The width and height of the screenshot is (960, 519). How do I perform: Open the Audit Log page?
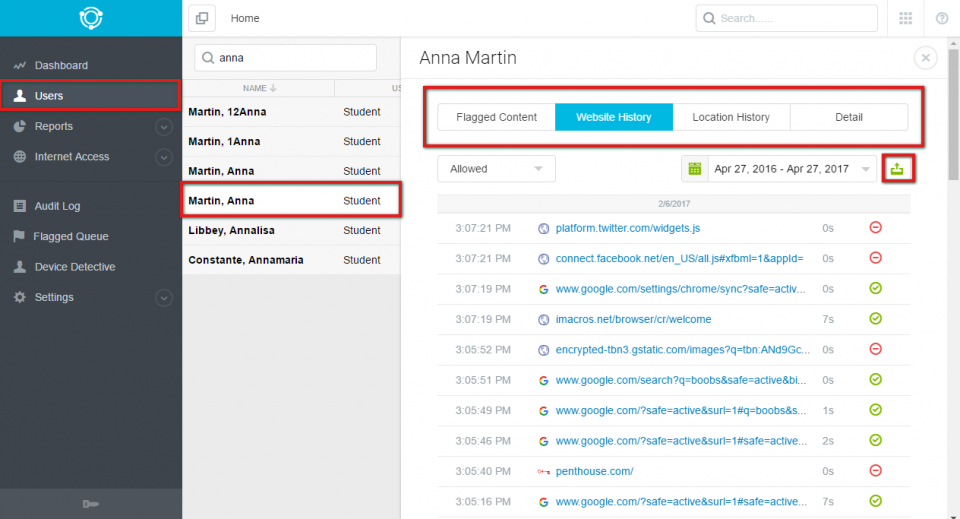[58, 206]
